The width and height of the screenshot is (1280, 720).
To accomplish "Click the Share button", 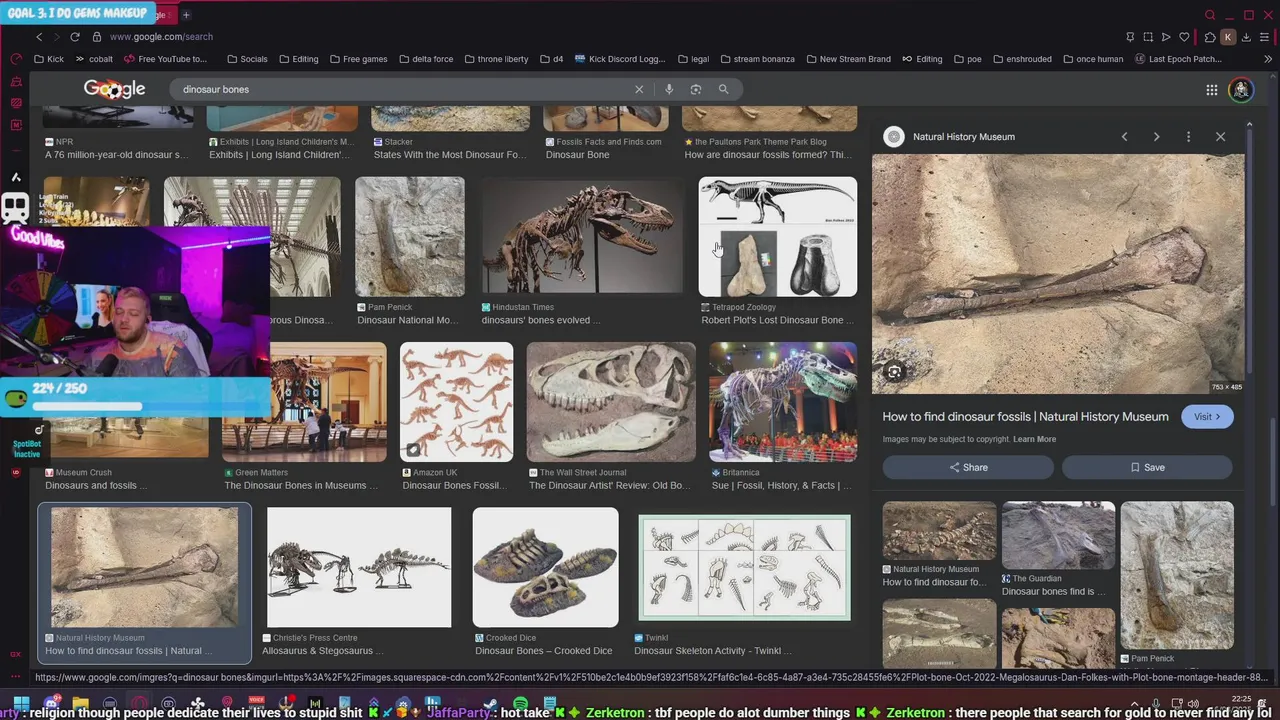I will (968, 467).
